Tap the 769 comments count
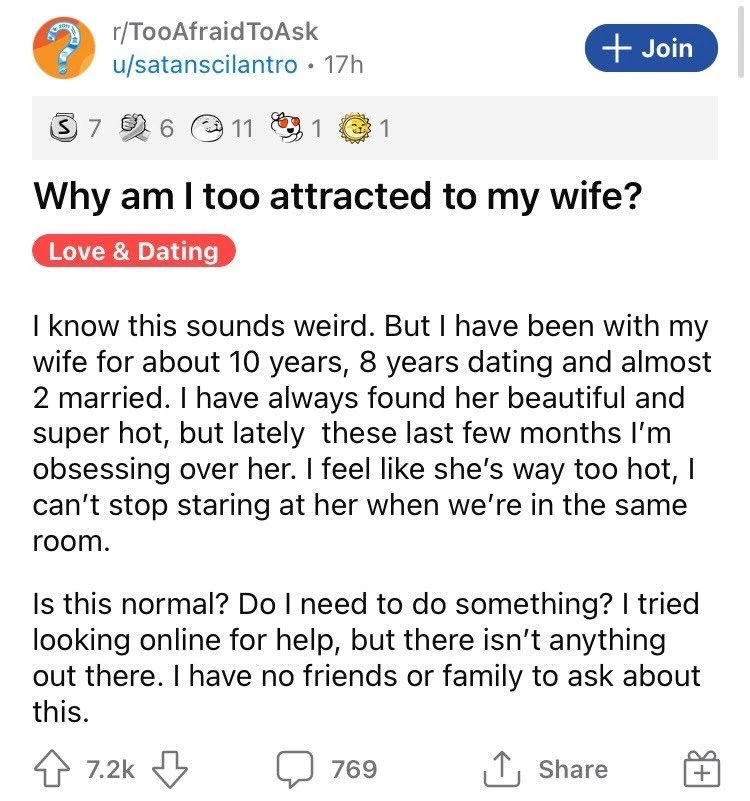Image resolution: width=750 pixels, height=801 pixels. pos(353,769)
